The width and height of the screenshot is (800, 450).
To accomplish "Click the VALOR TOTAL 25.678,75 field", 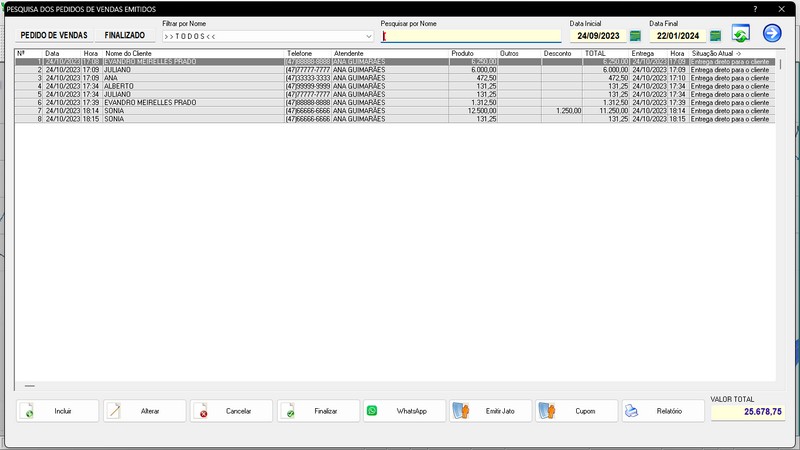I will pos(748,412).
